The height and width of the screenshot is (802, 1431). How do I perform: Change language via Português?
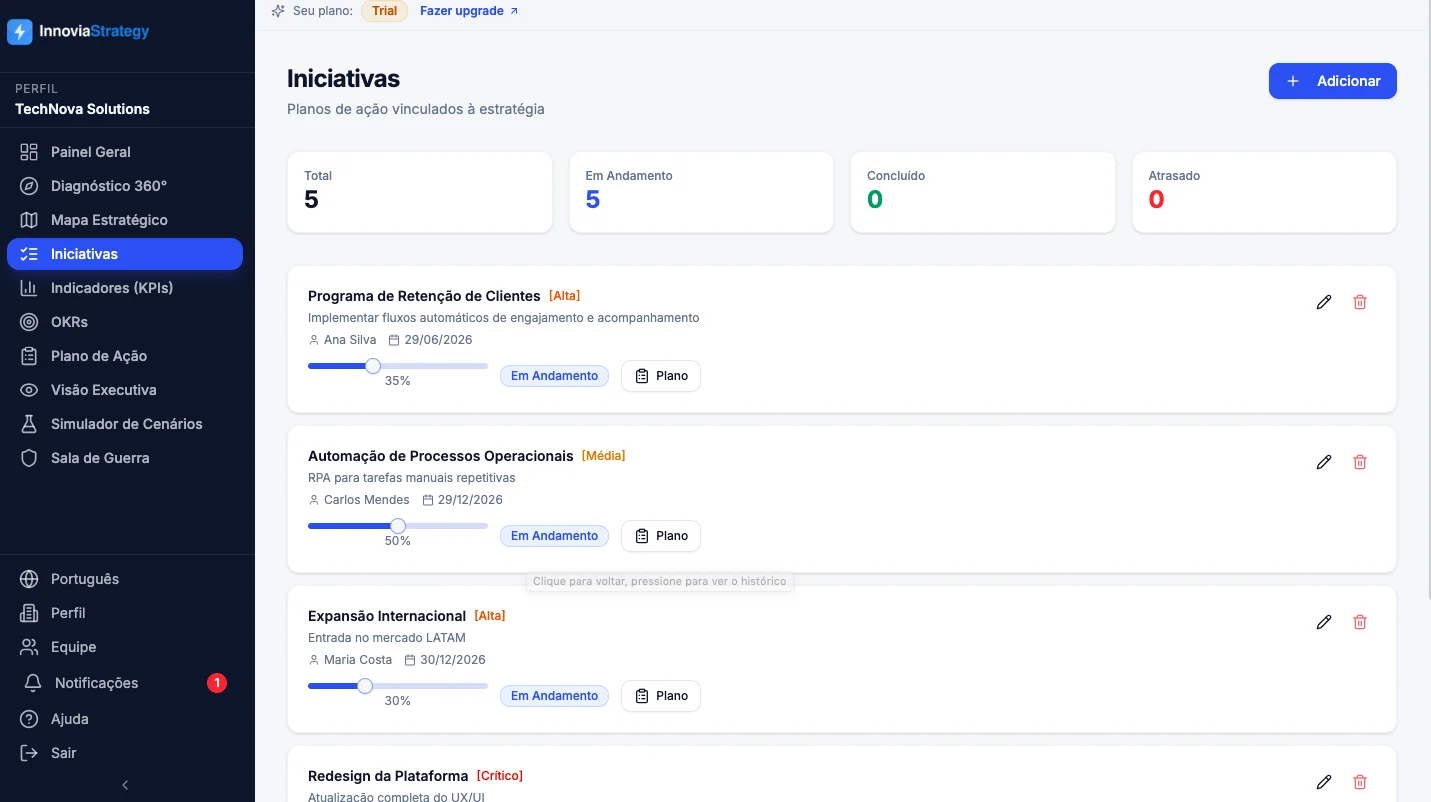tap(125, 579)
